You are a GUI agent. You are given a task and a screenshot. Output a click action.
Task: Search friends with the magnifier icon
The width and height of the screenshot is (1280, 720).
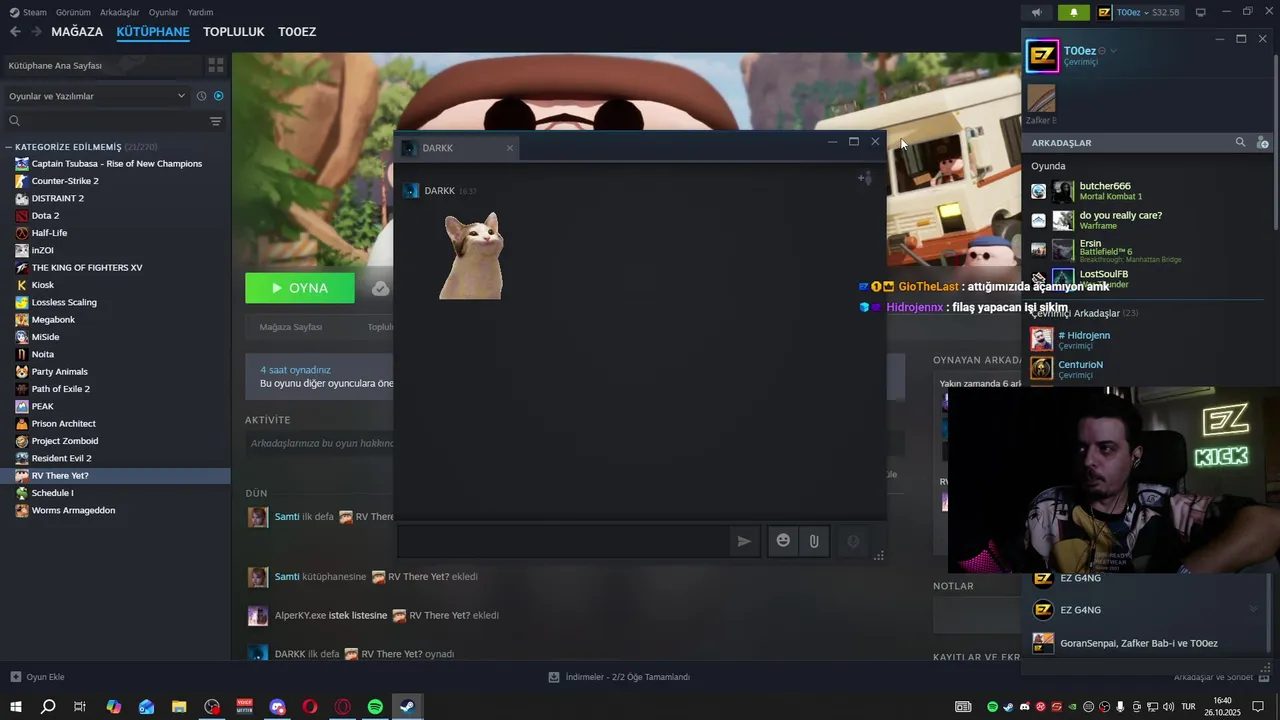[1240, 142]
